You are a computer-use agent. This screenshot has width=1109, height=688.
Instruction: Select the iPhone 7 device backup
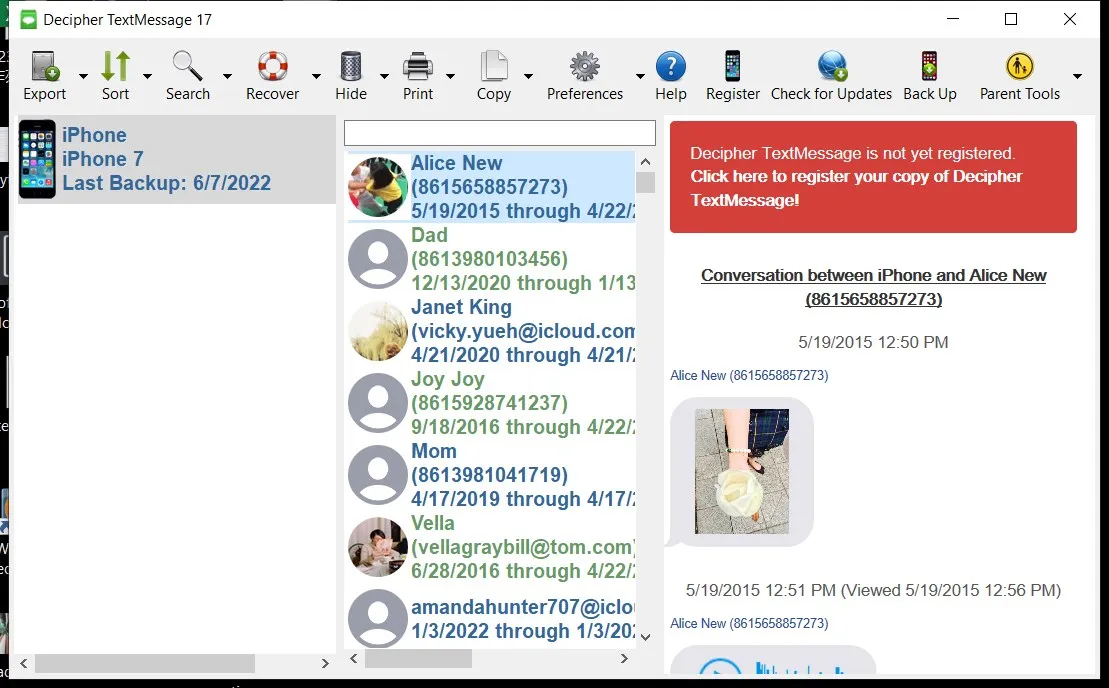[177, 159]
